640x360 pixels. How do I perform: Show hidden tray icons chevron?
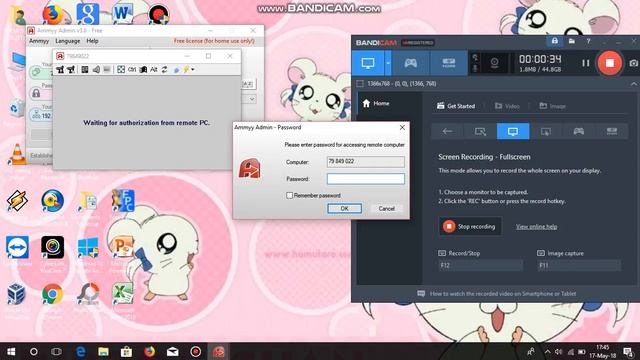coord(547,351)
